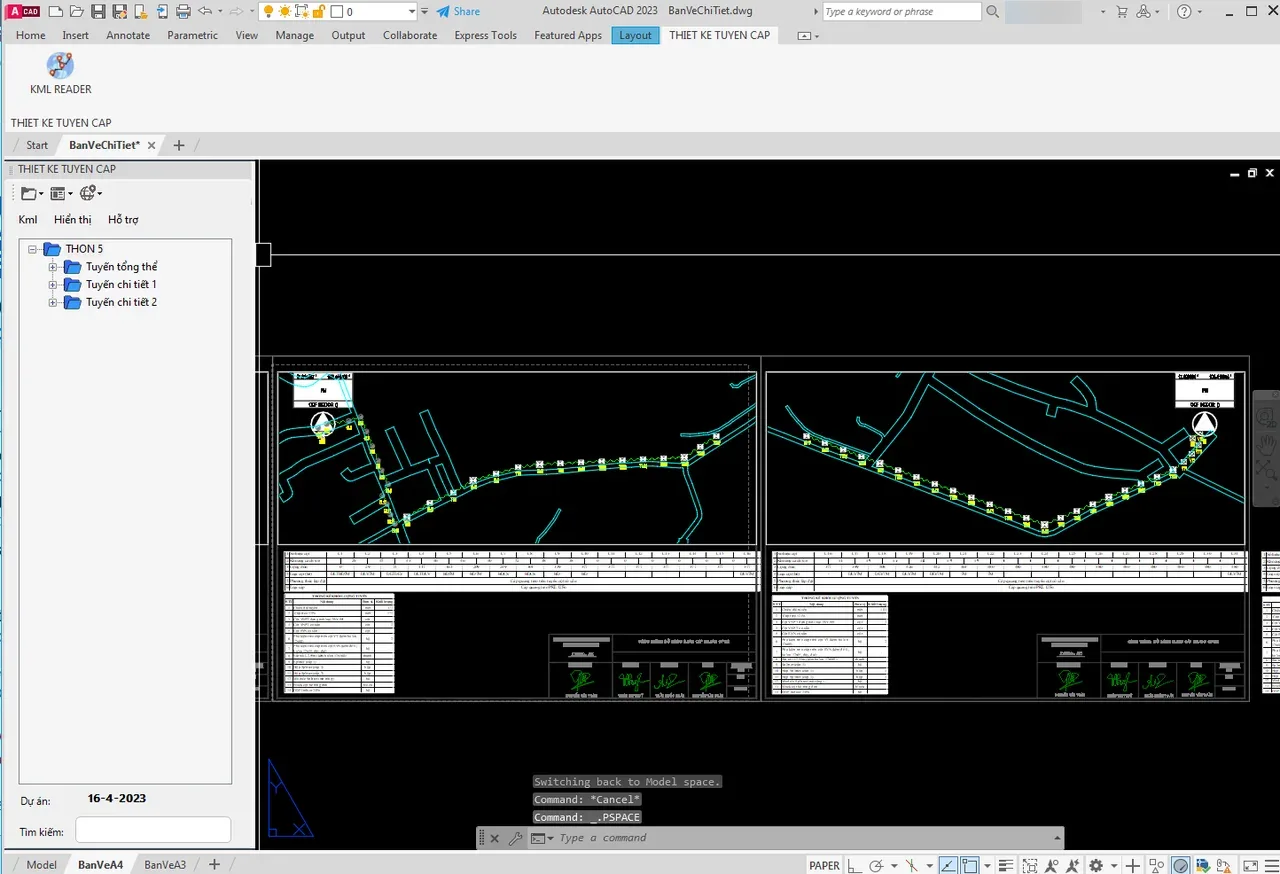The image size is (1280, 874).
Task: Save the drawing with the first floppy icon
Action: click(98, 12)
